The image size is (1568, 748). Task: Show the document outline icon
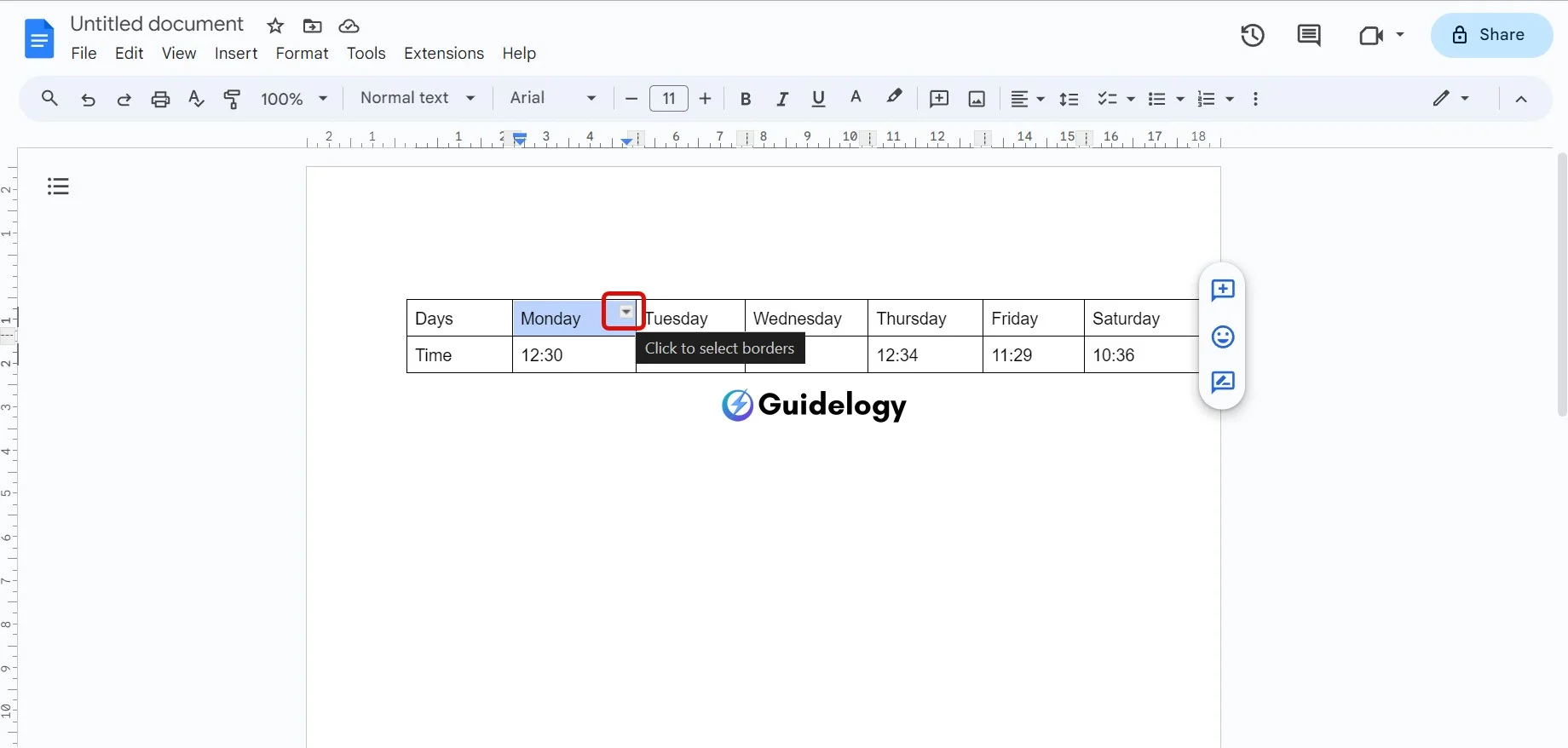[x=58, y=186]
